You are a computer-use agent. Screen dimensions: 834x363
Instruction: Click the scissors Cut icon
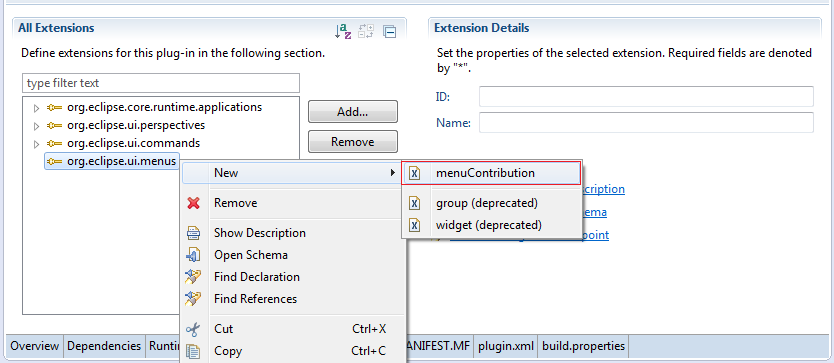pos(193,329)
